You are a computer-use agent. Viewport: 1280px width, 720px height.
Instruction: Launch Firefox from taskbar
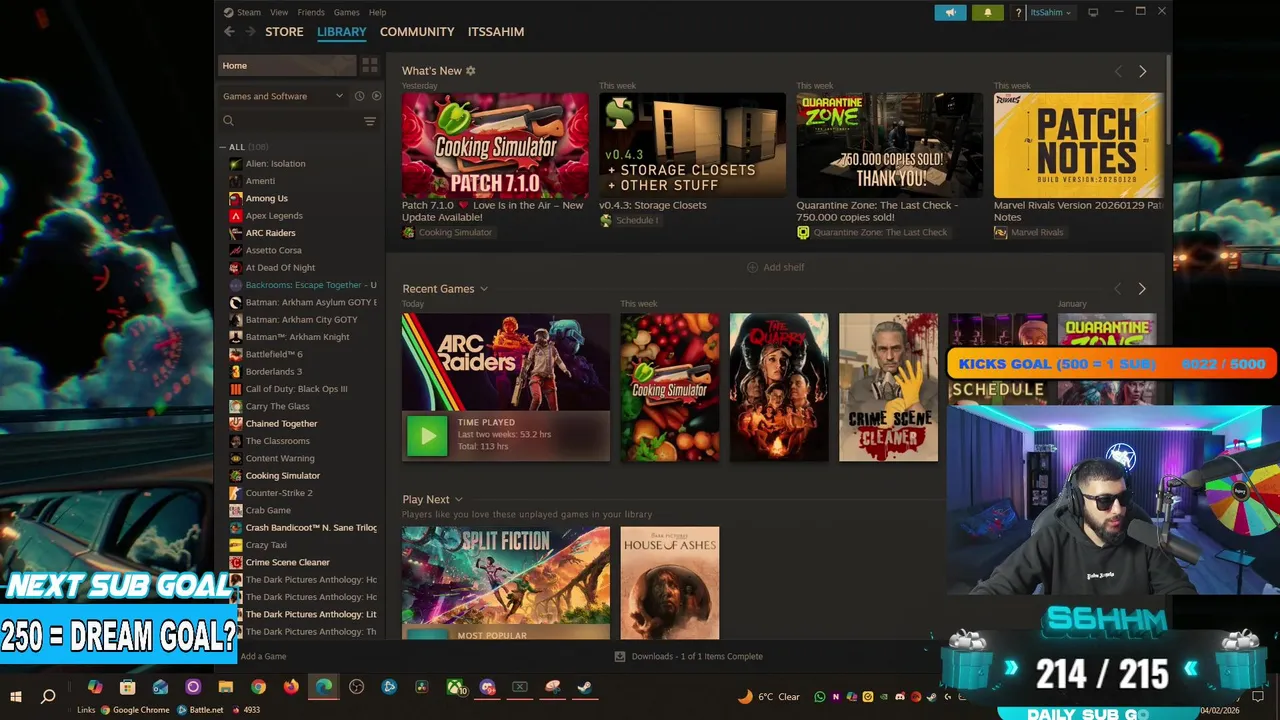click(291, 687)
